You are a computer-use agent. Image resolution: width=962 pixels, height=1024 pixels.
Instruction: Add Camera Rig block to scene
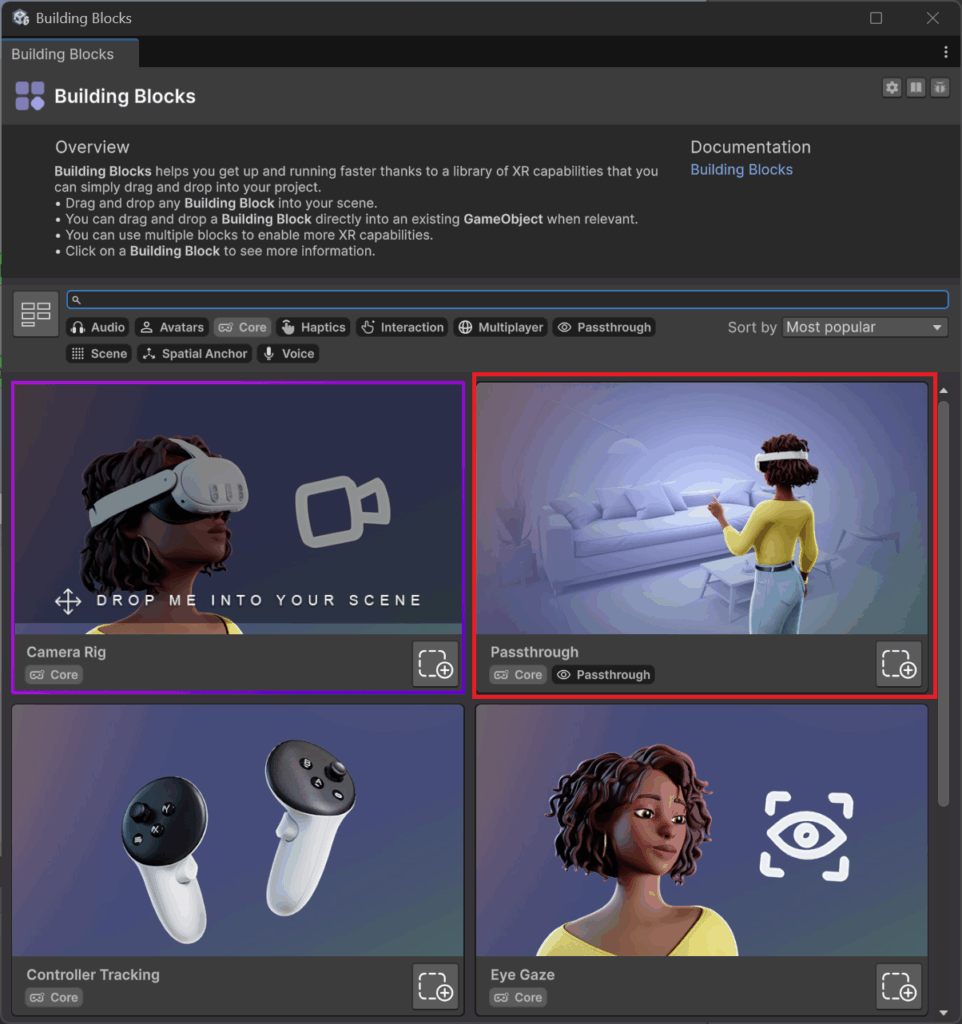coord(436,664)
